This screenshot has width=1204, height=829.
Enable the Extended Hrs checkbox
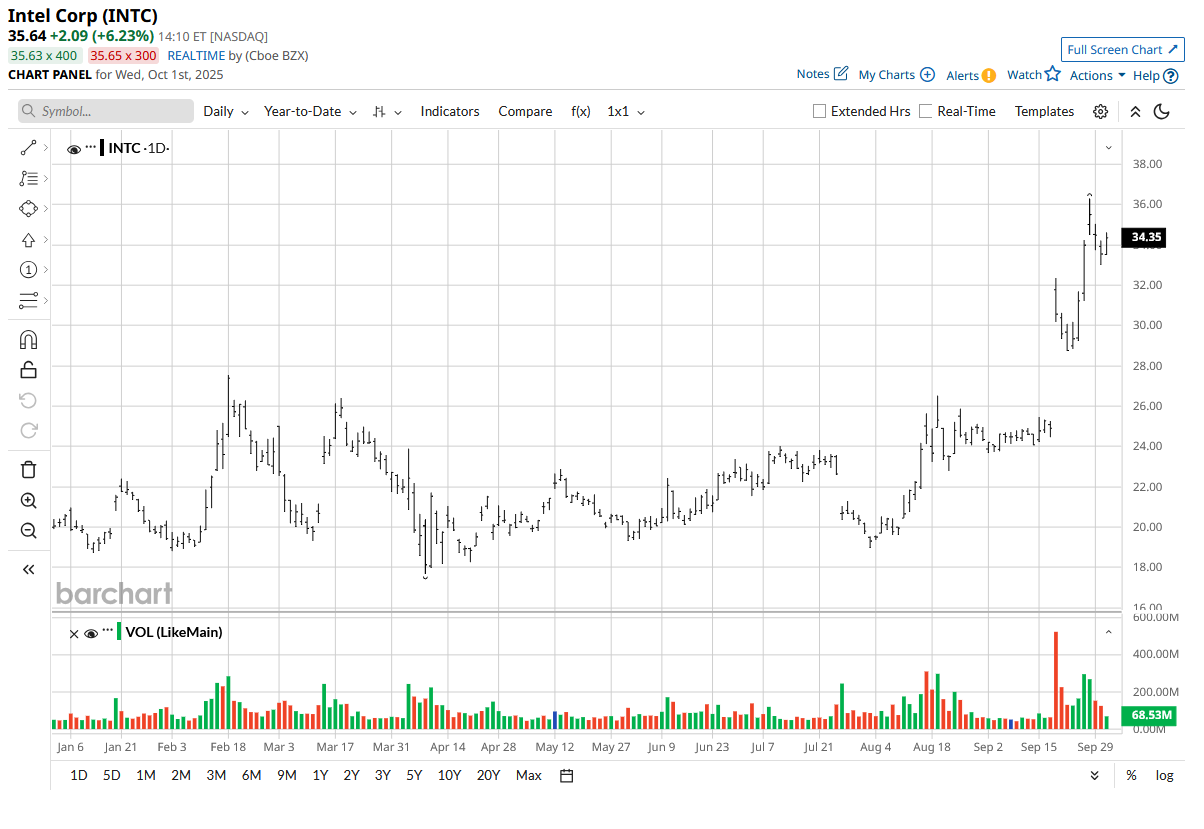click(820, 111)
